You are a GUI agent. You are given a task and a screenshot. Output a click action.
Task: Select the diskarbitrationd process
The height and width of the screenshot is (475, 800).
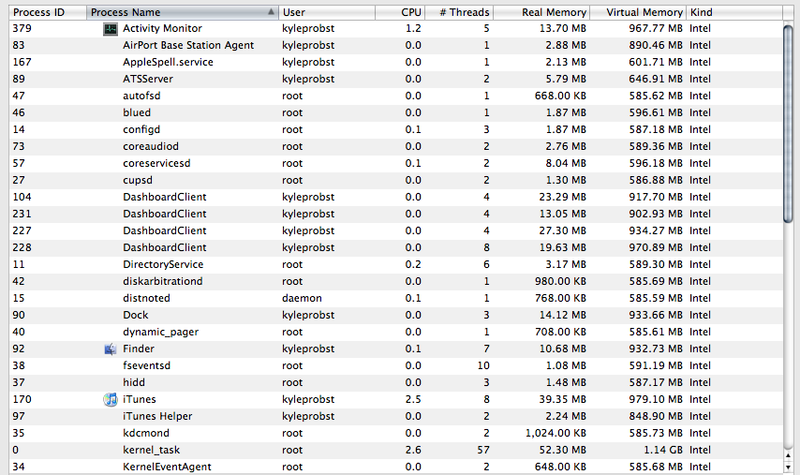(x=395, y=281)
